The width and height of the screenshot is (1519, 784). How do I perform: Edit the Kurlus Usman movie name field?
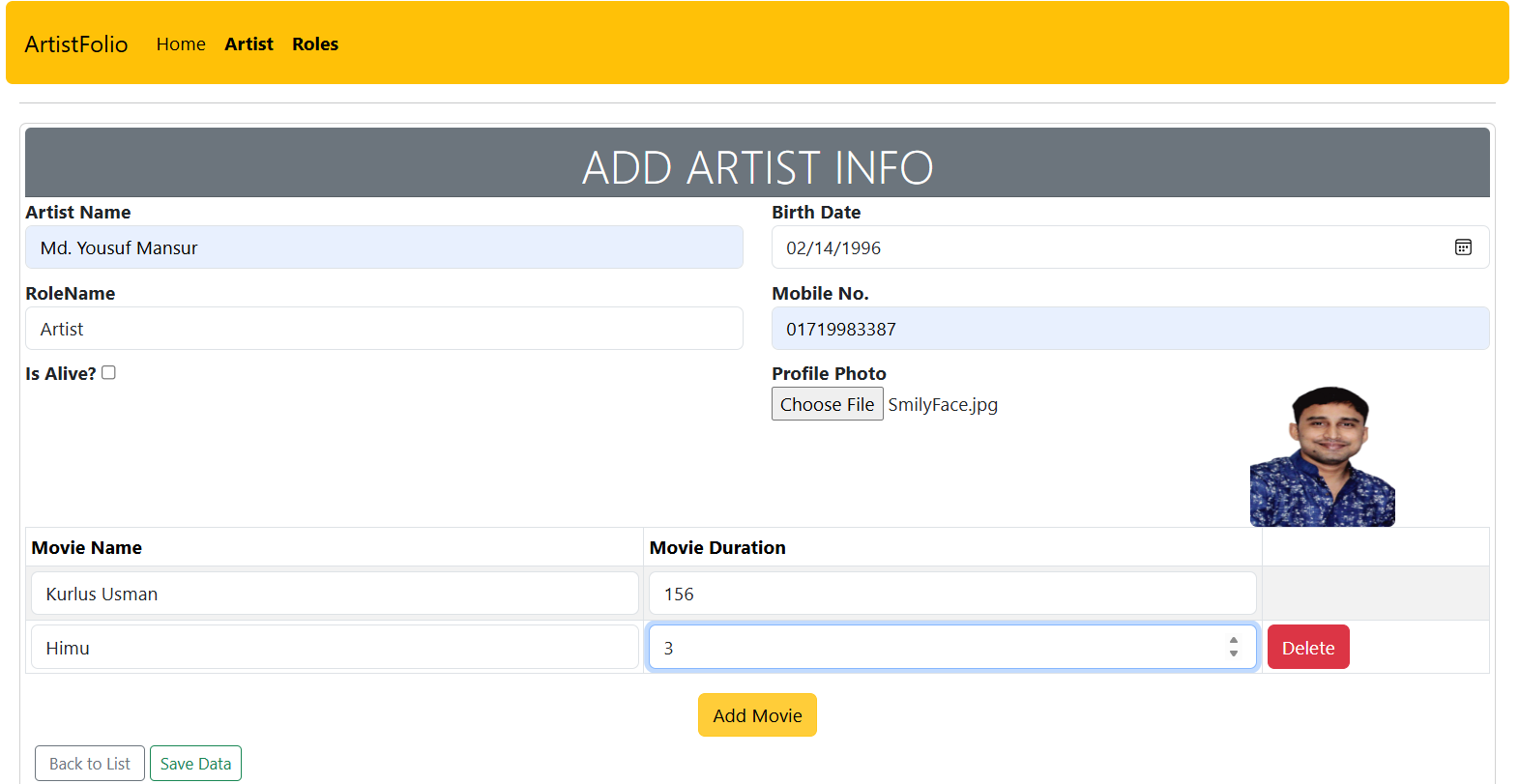pos(335,594)
